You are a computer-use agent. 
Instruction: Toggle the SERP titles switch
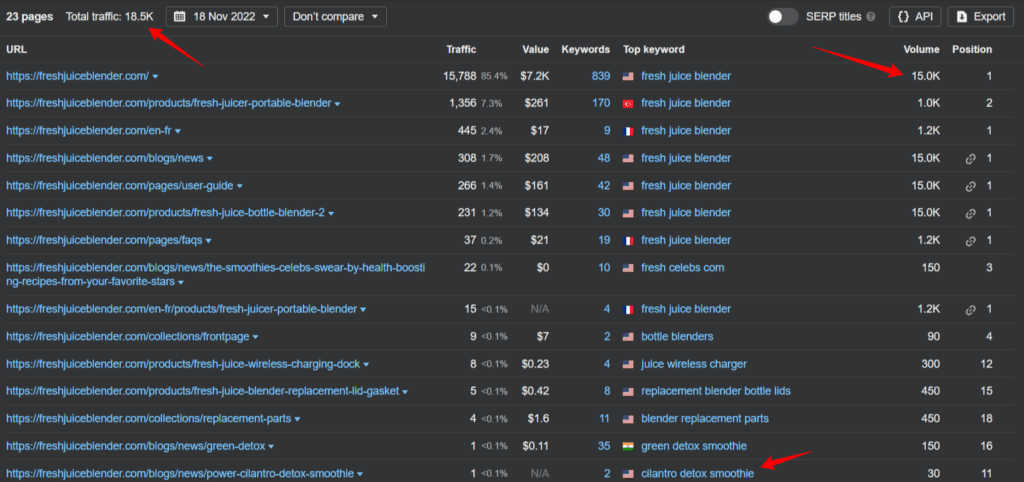(782, 17)
